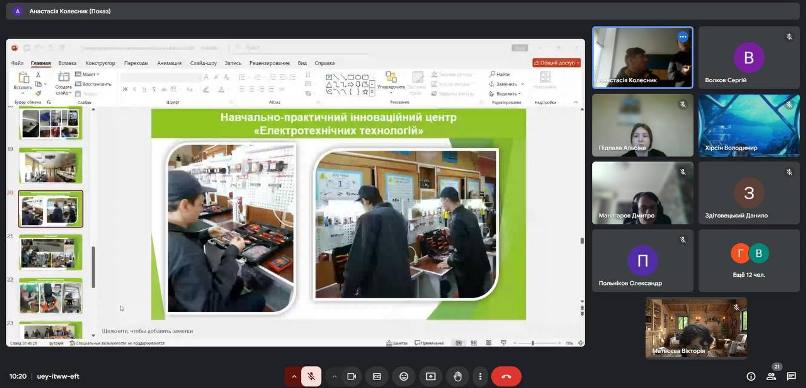Screen dimensions: 806x388
Task: Toggle the camera on
Action: 352,377
